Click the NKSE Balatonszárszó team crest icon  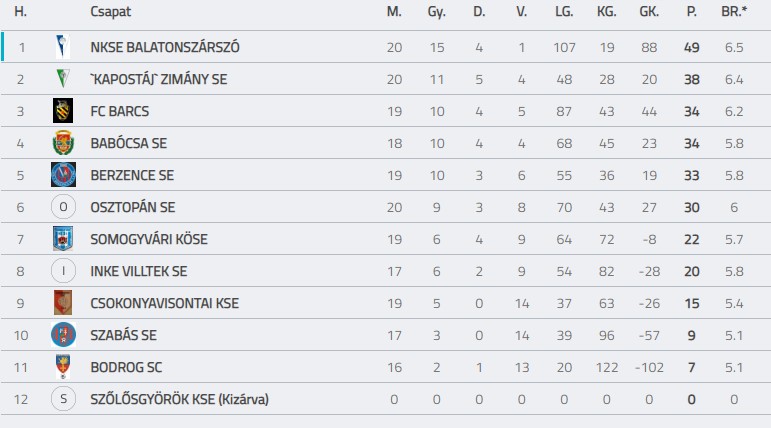(x=63, y=47)
